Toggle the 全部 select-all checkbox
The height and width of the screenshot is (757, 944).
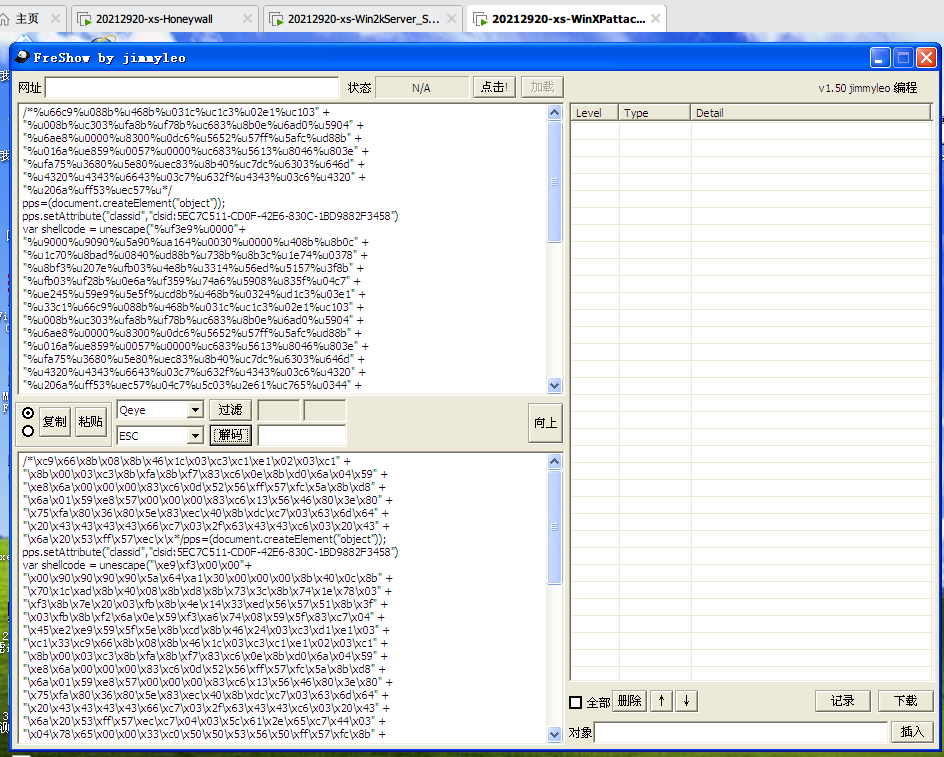(576, 702)
